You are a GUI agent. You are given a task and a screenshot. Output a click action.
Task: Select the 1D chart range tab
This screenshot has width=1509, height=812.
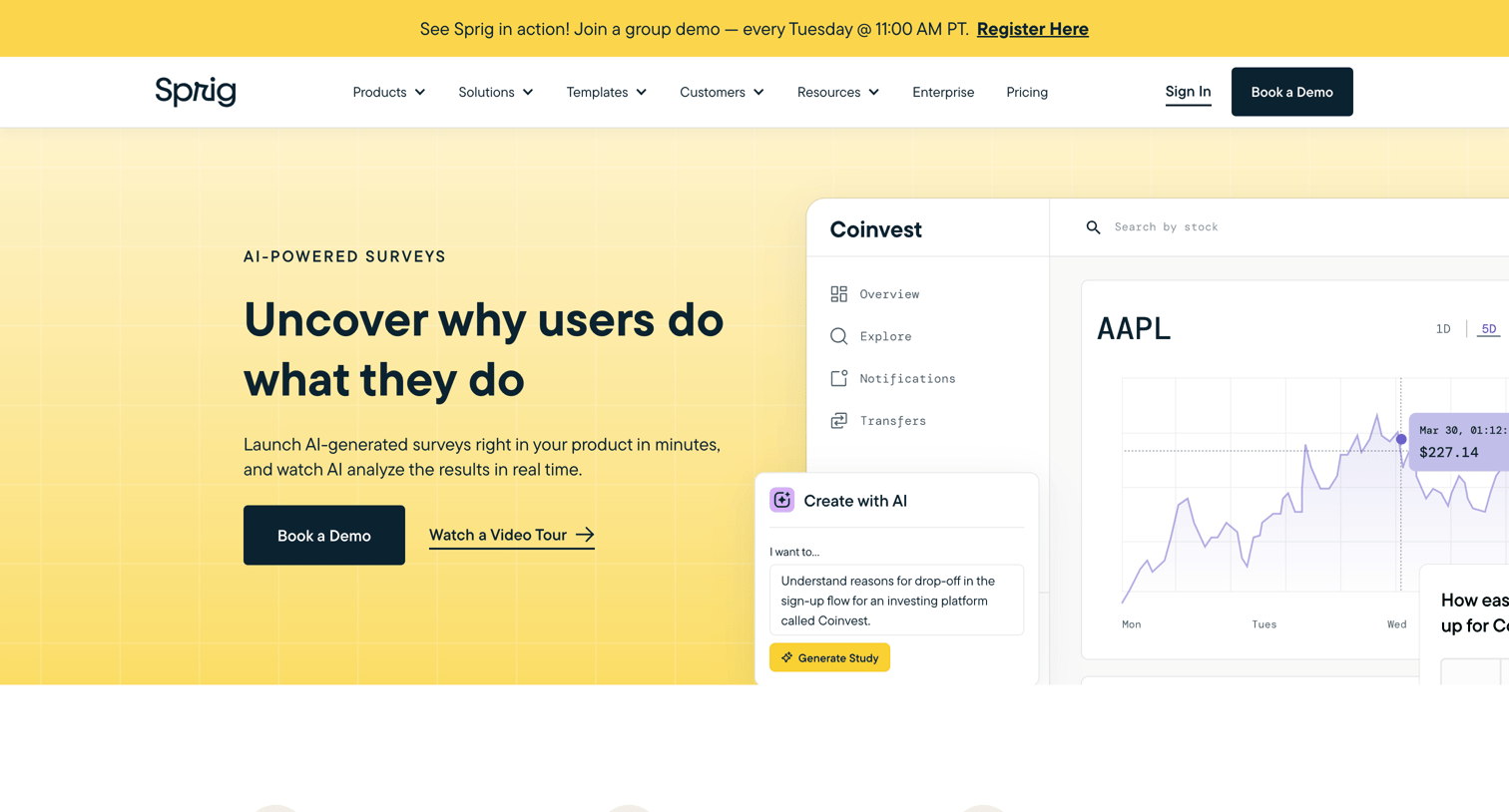coord(1443,328)
